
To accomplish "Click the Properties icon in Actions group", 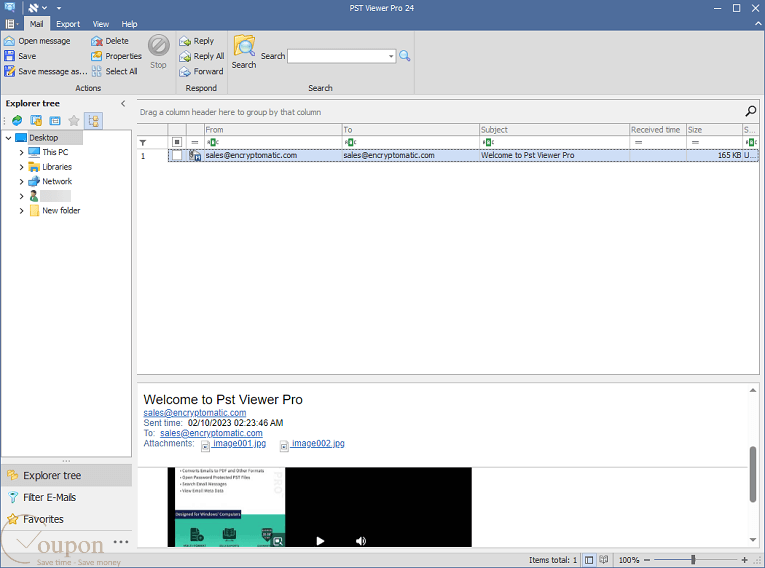I will (x=97, y=56).
